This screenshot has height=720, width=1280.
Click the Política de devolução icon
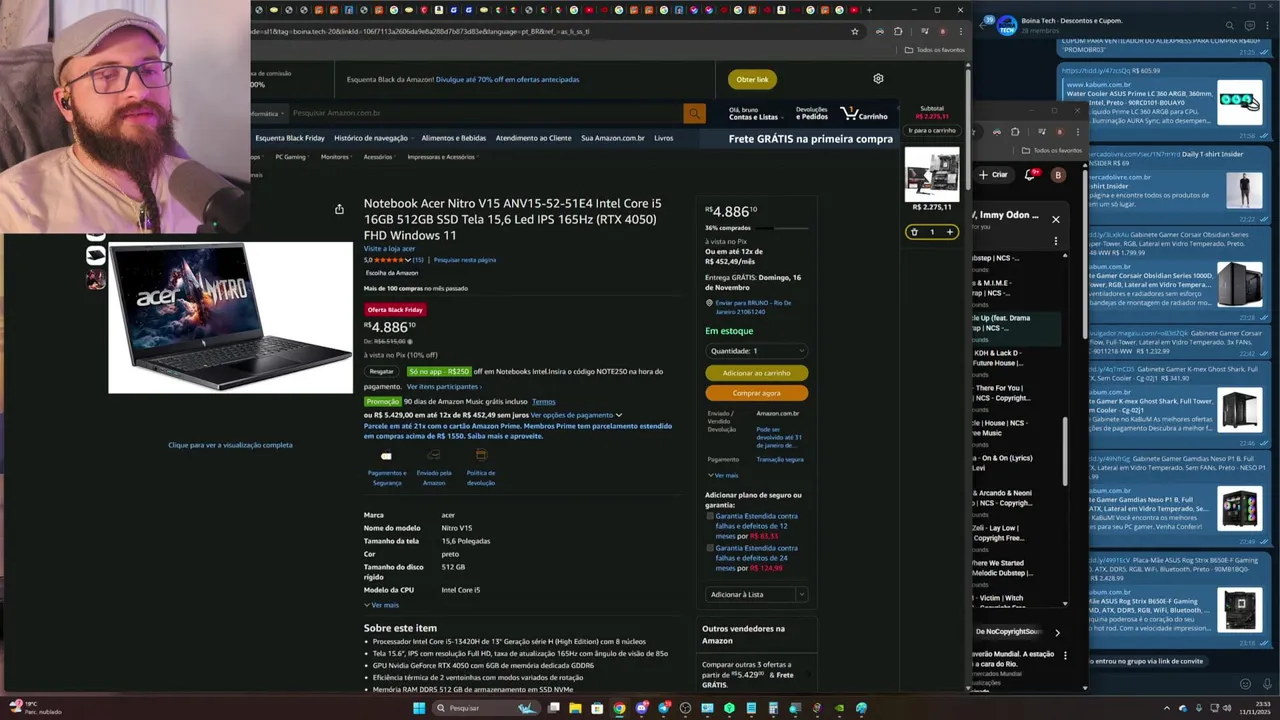pyautogui.click(x=481, y=456)
